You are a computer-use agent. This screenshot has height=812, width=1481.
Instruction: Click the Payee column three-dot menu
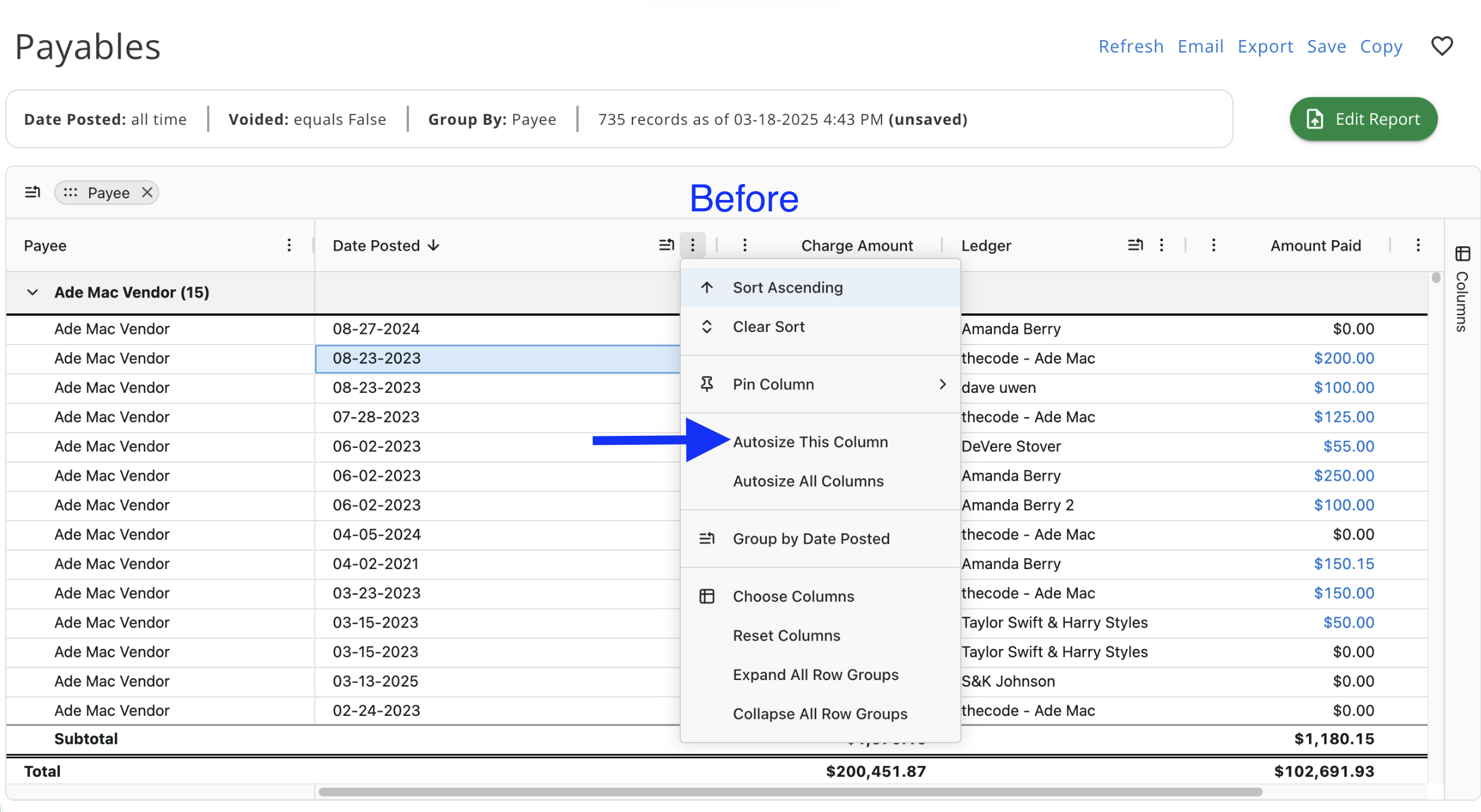point(289,245)
